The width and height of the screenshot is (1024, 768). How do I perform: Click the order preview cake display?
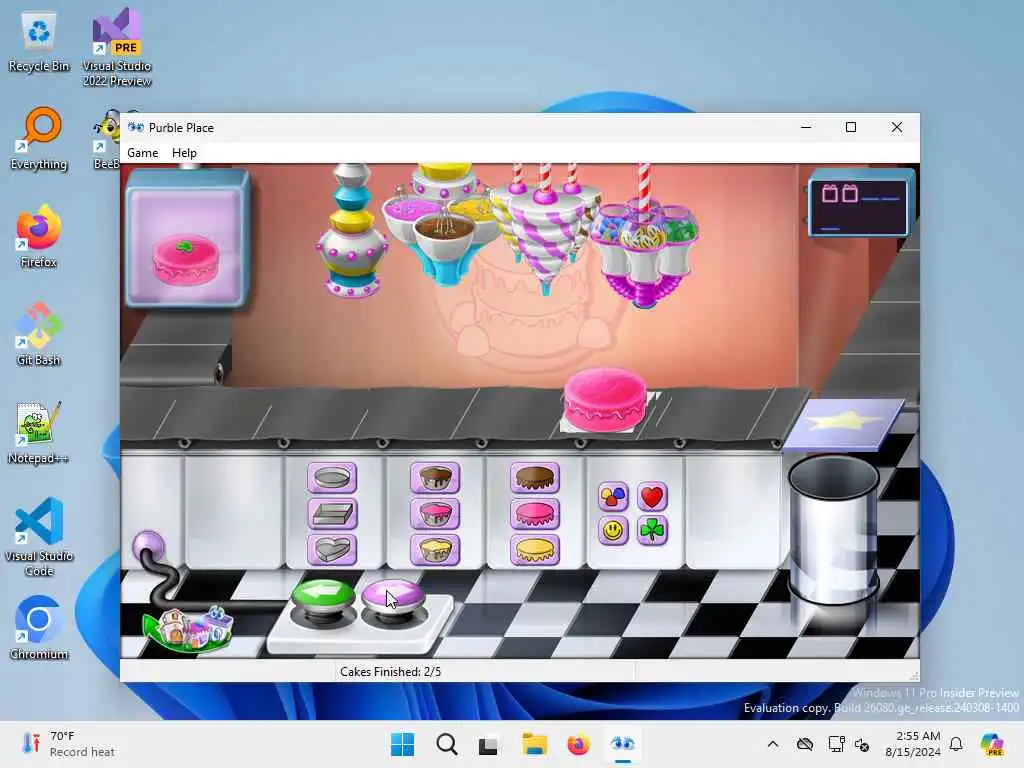187,240
